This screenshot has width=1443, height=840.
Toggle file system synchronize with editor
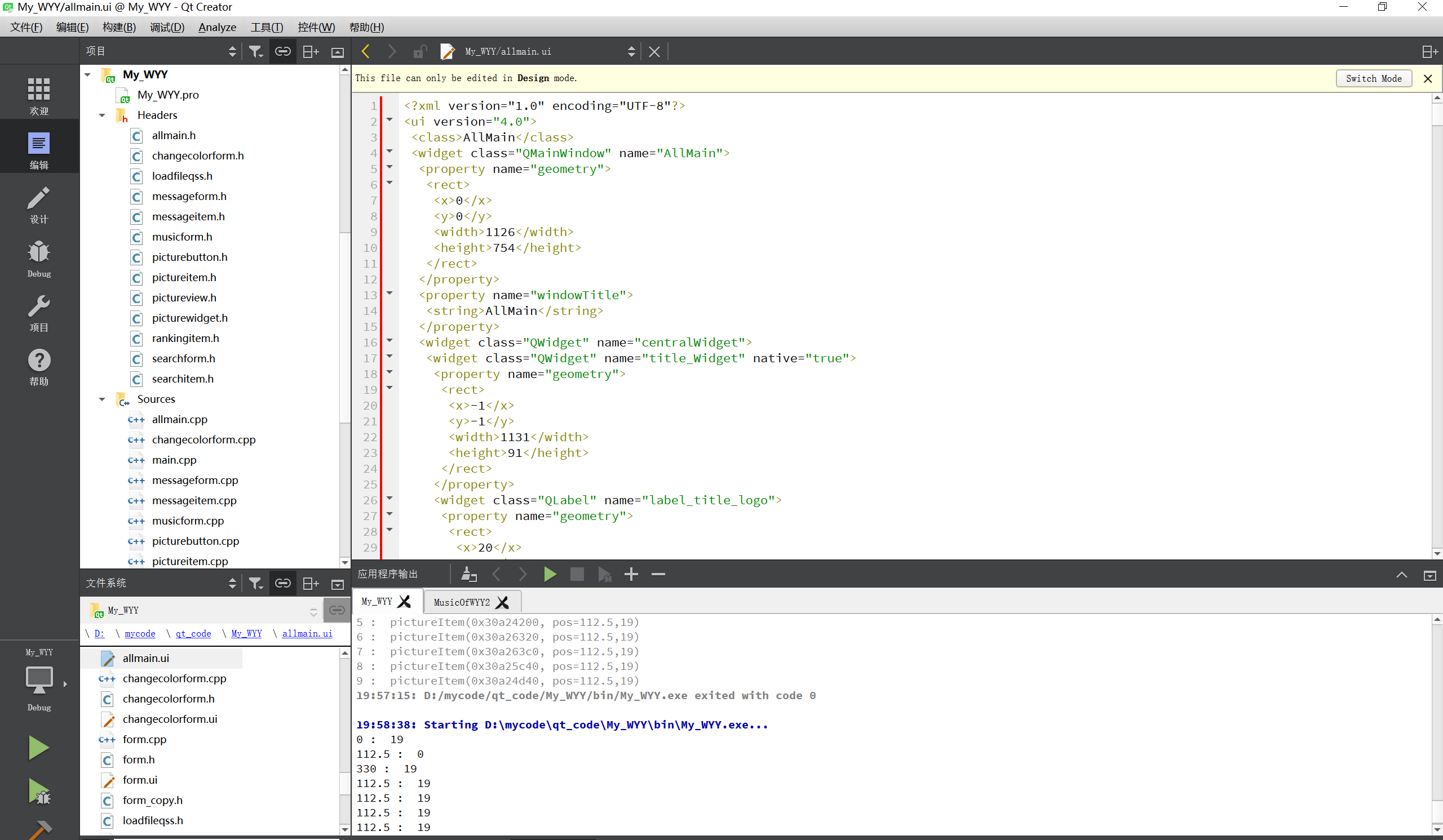[x=282, y=583]
